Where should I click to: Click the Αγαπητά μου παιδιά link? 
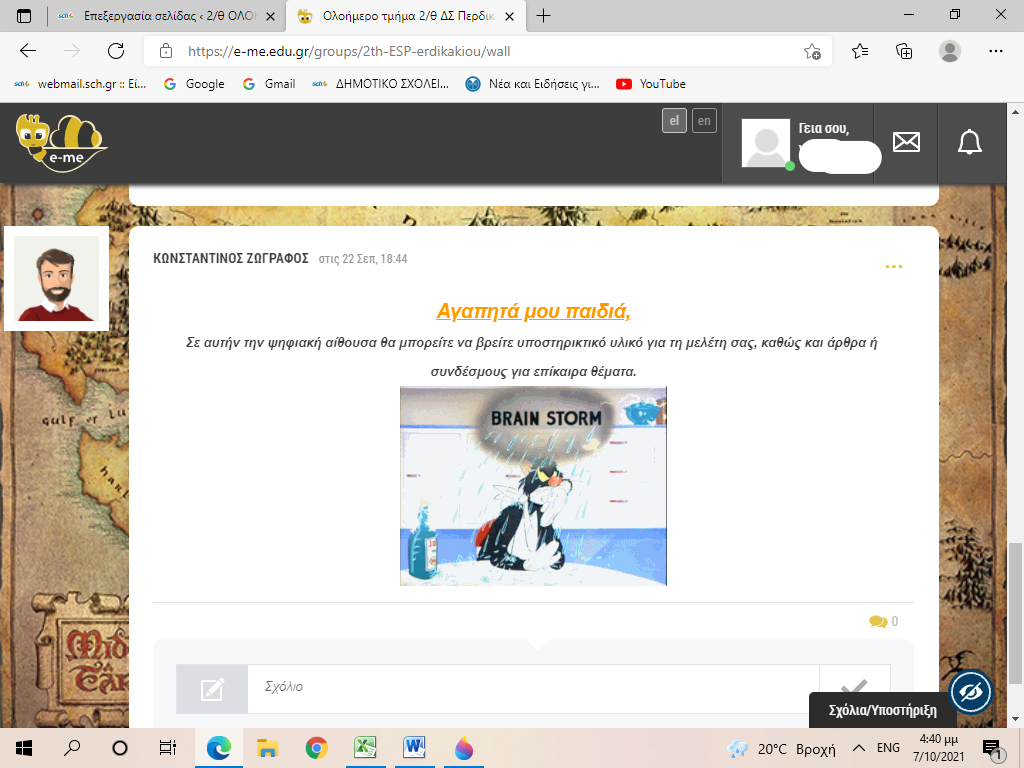pyautogui.click(x=533, y=310)
